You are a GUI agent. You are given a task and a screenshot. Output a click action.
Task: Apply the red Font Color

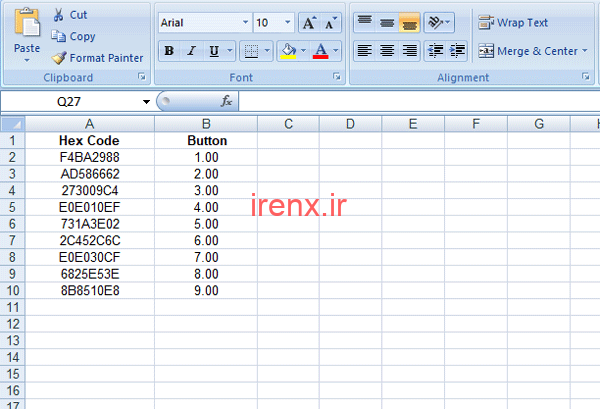320,50
